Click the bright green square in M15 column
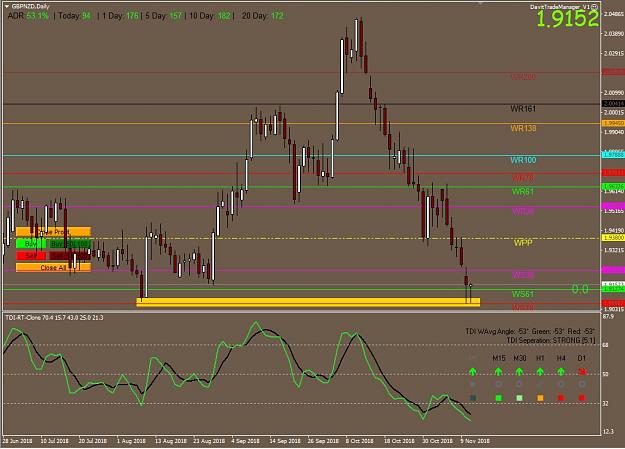 pyautogui.click(x=498, y=398)
